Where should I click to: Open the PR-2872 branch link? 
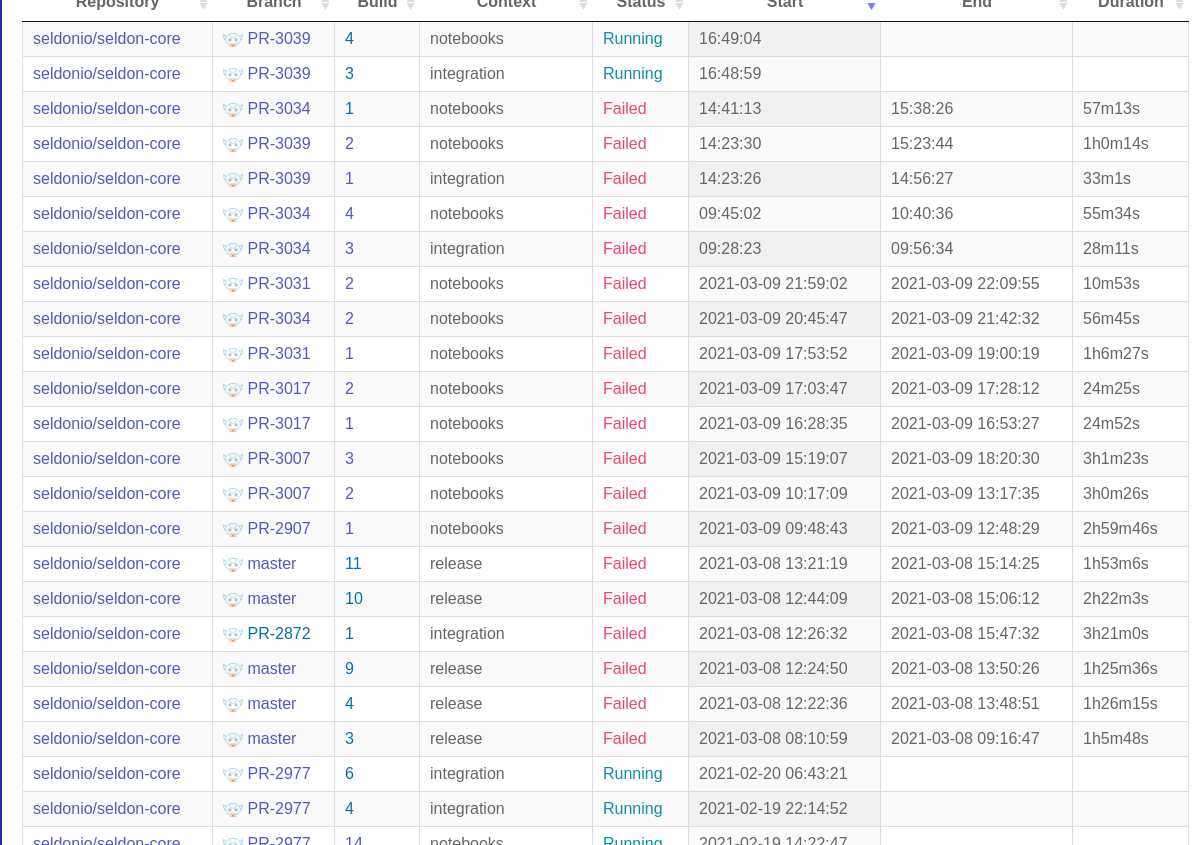pos(279,634)
